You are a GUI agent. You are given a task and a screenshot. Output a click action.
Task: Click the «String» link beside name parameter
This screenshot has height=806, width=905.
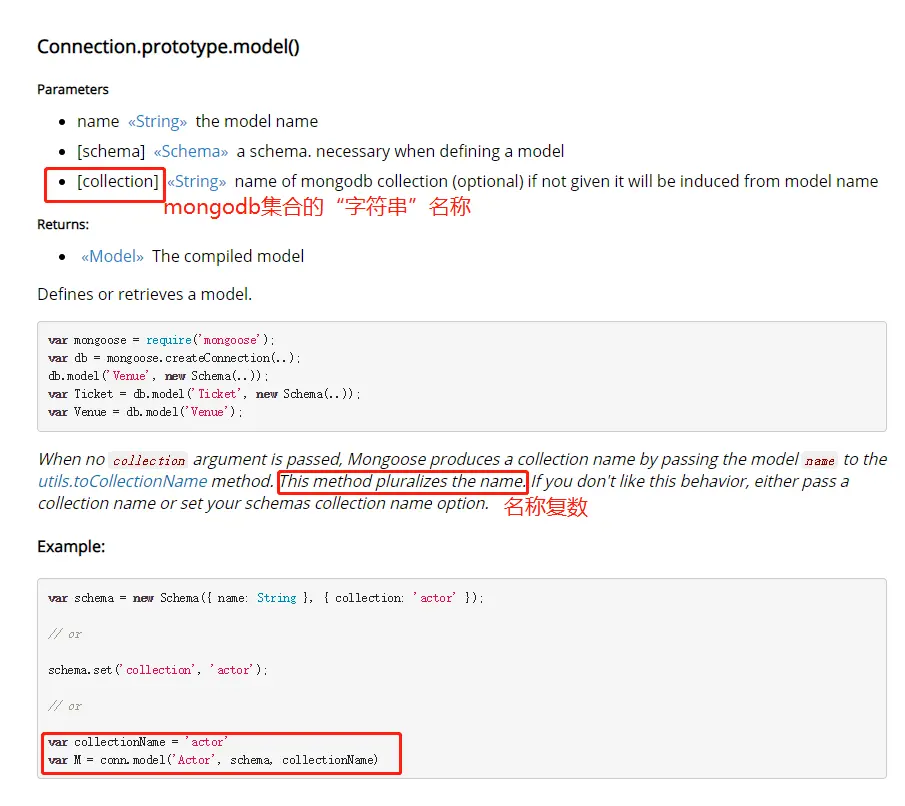157,121
